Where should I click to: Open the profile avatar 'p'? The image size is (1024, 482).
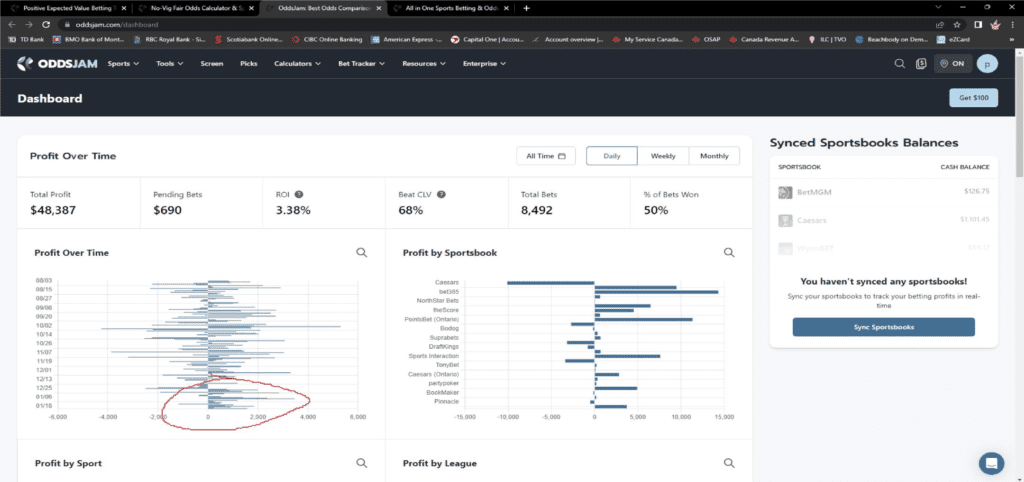pos(987,64)
